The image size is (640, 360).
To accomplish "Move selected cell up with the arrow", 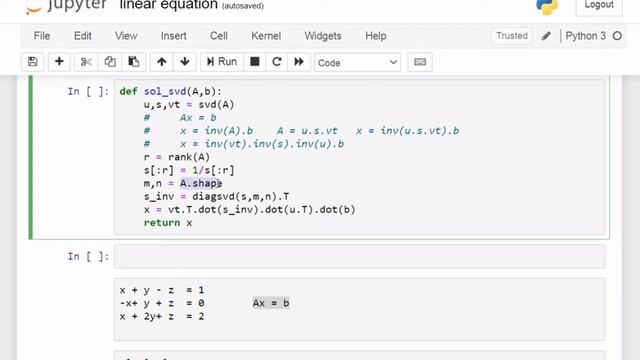I will (x=162, y=62).
